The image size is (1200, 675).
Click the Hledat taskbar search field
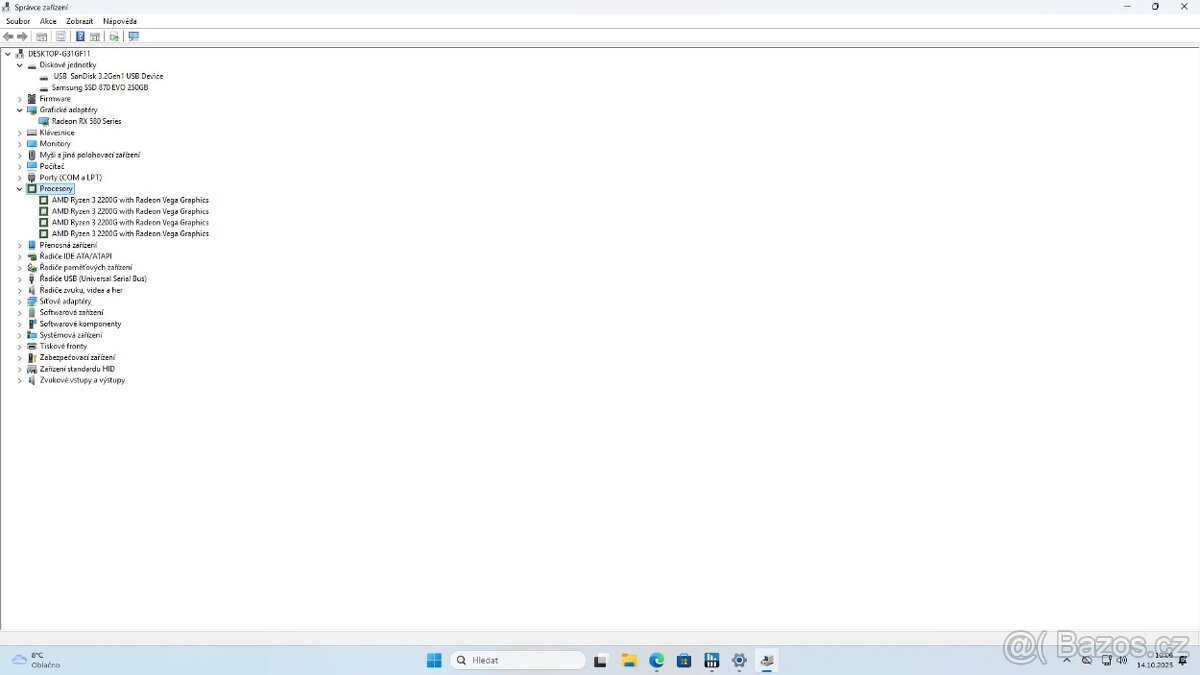pos(518,660)
